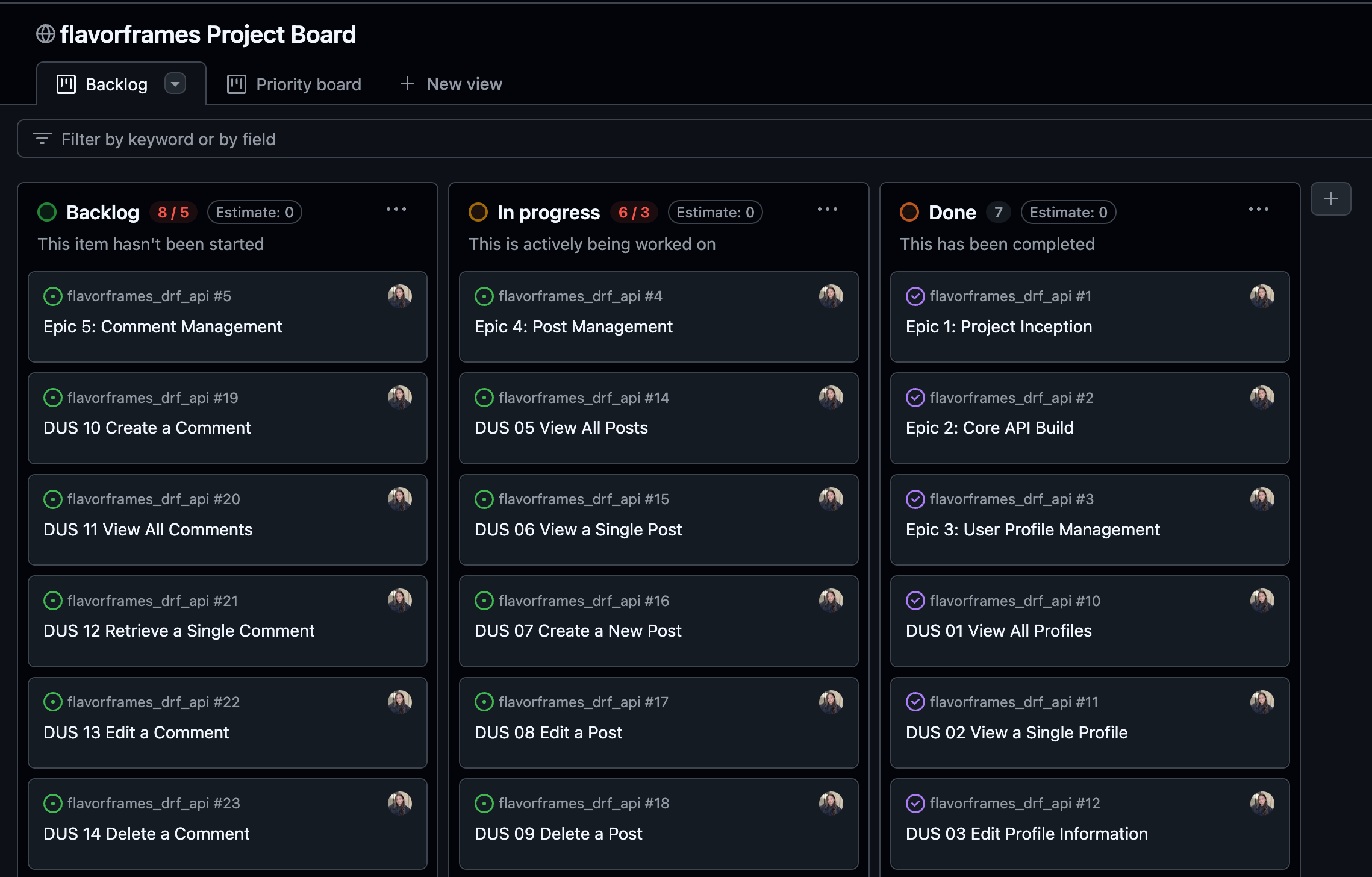Click assignee avatar on Epic 5 card
This screenshot has width=1372, height=877.
399,296
